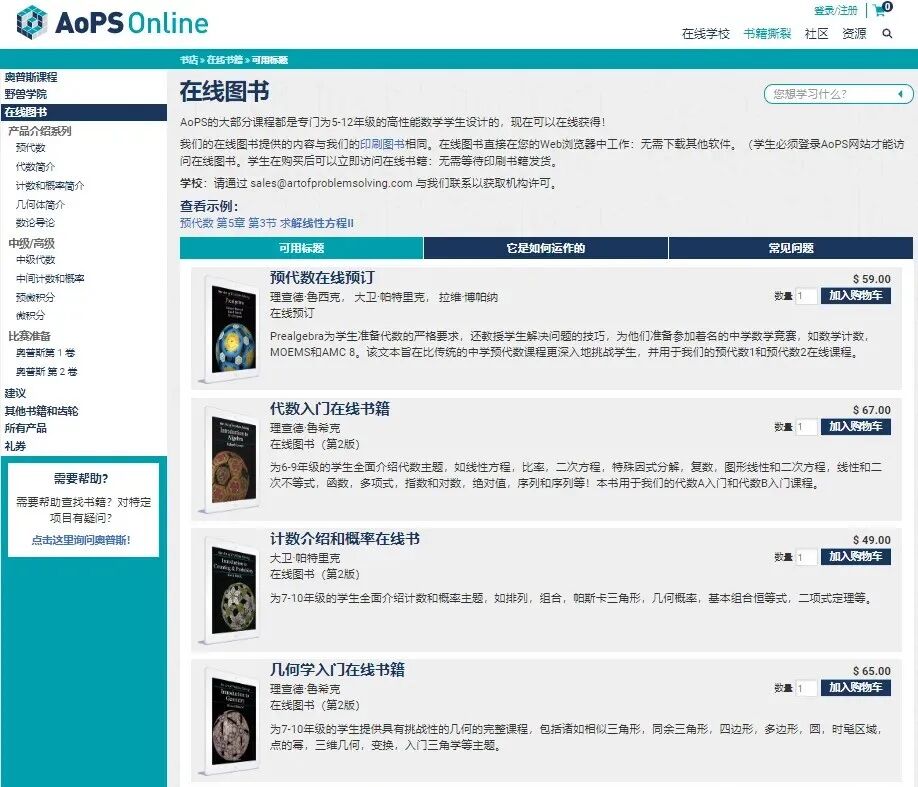Click Prealgebra book cover thumbnail
The image size is (918, 787).
pyautogui.click(x=229, y=330)
